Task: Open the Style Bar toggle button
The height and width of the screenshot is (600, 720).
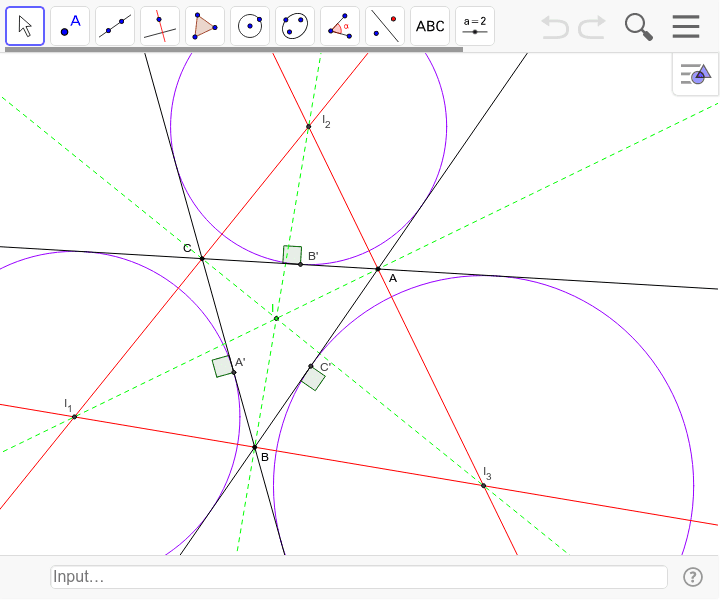Action: click(x=696, y=74)
